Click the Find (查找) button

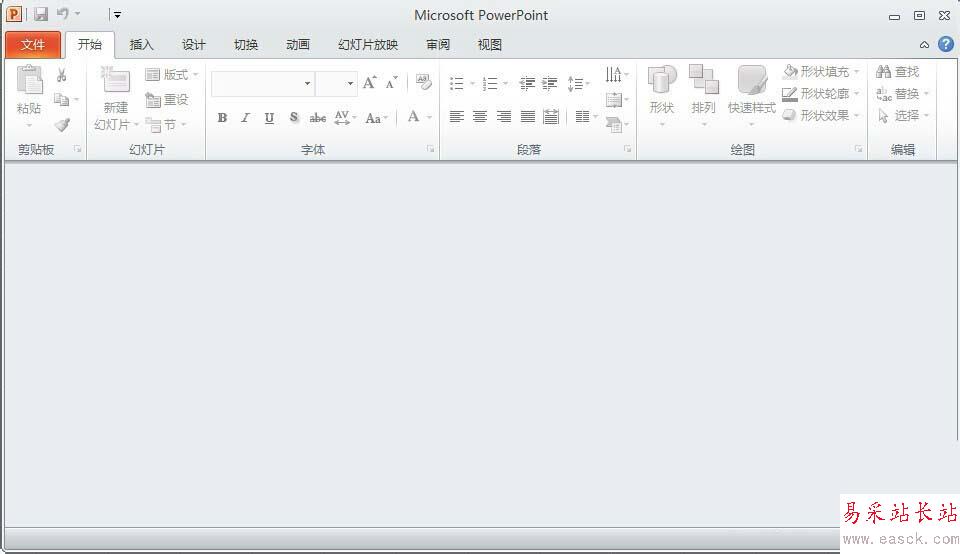(x=898, y=72)
